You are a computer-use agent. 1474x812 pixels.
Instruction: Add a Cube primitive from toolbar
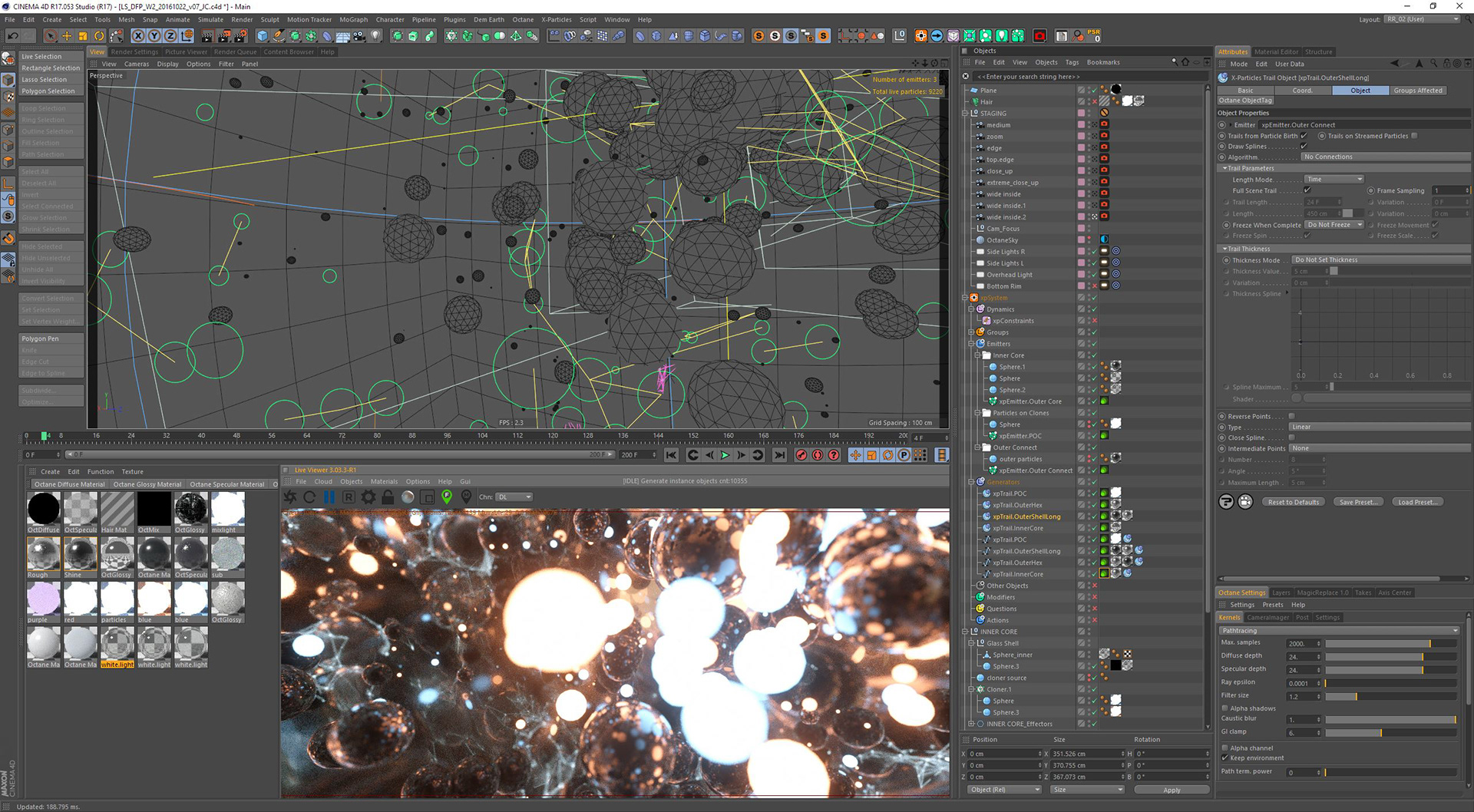click(263, 36)
